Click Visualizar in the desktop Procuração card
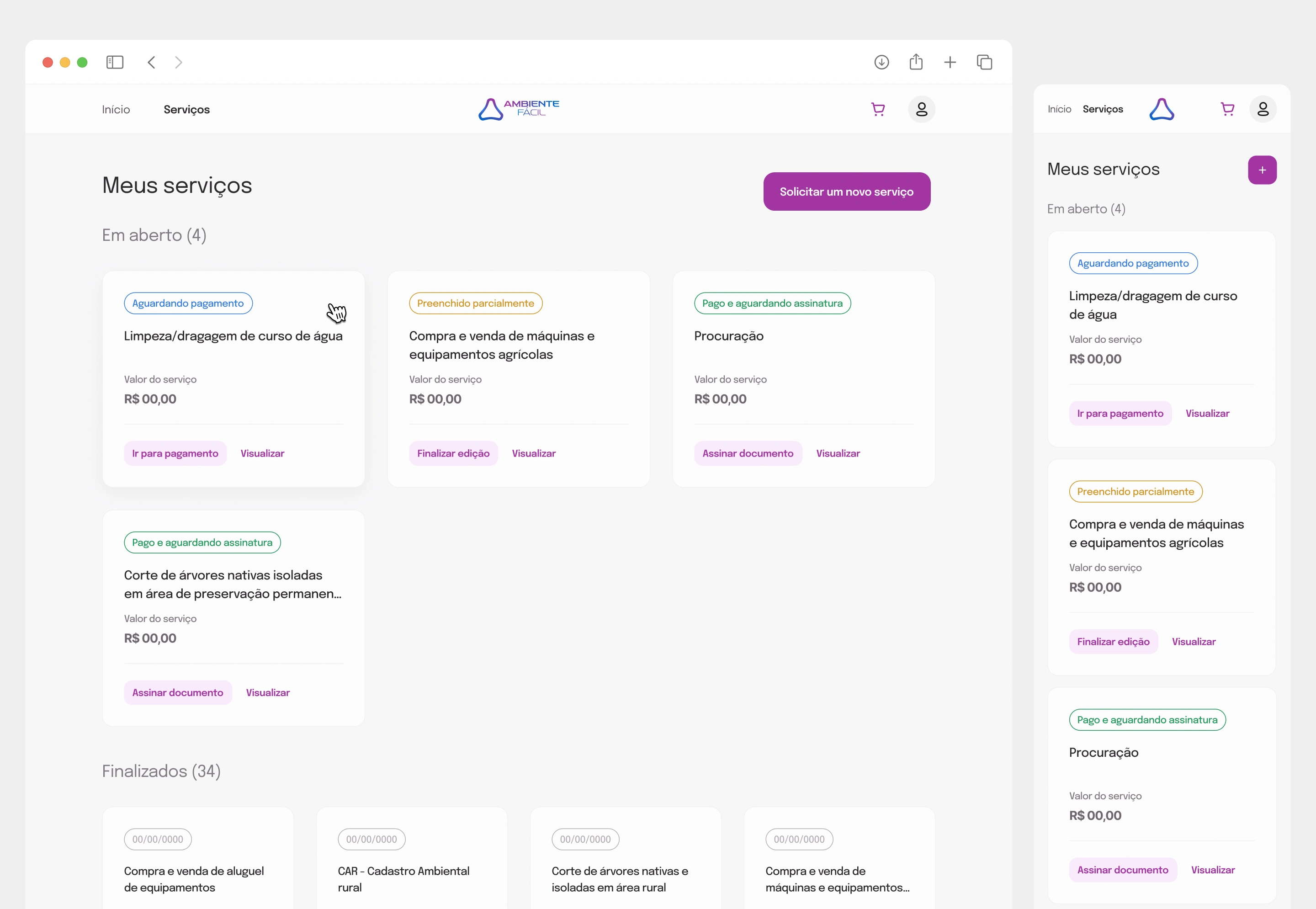This screenshot has height=909, width=1316. [x=838, y=453]
